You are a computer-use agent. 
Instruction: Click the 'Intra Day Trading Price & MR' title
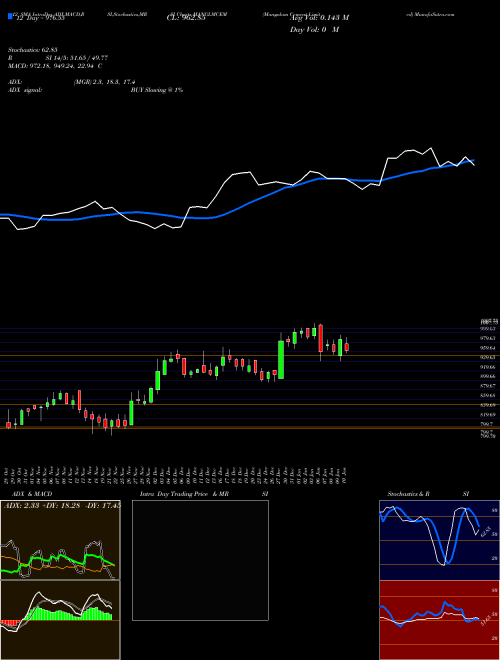coord(184,494)
